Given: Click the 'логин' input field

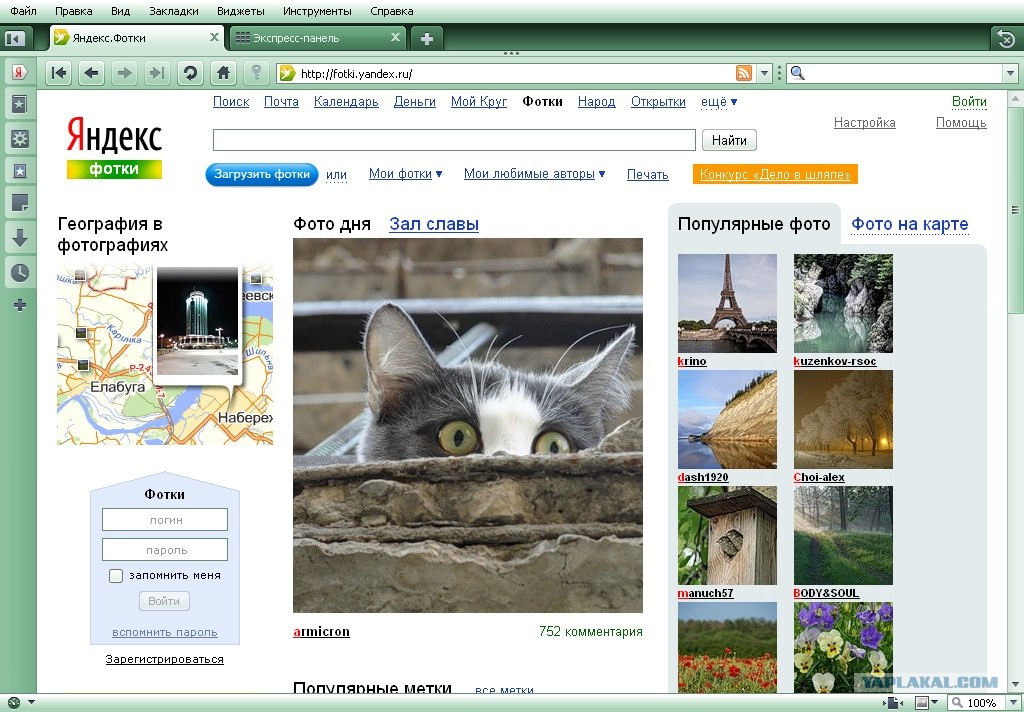Looking at the screenshot, I should tap(165, 520).
